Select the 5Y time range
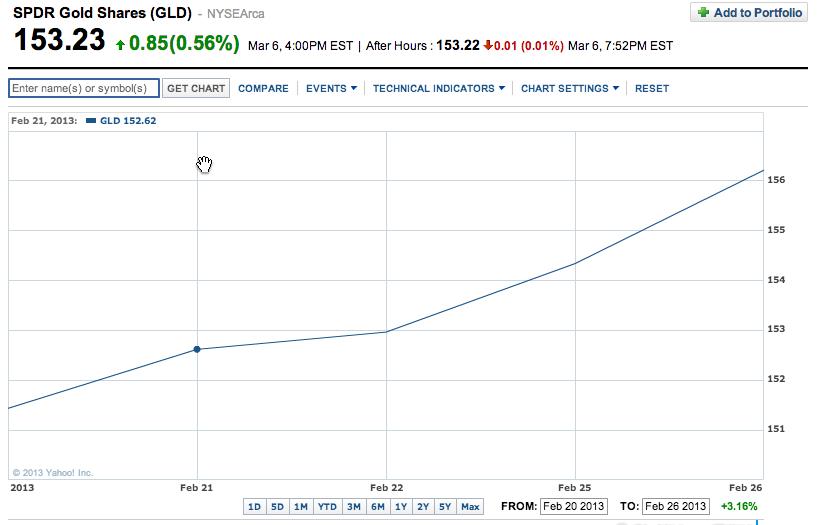Image resolution: width=821 pixels, height=525 pixels. pyautogui.click(x=445, y=507)
